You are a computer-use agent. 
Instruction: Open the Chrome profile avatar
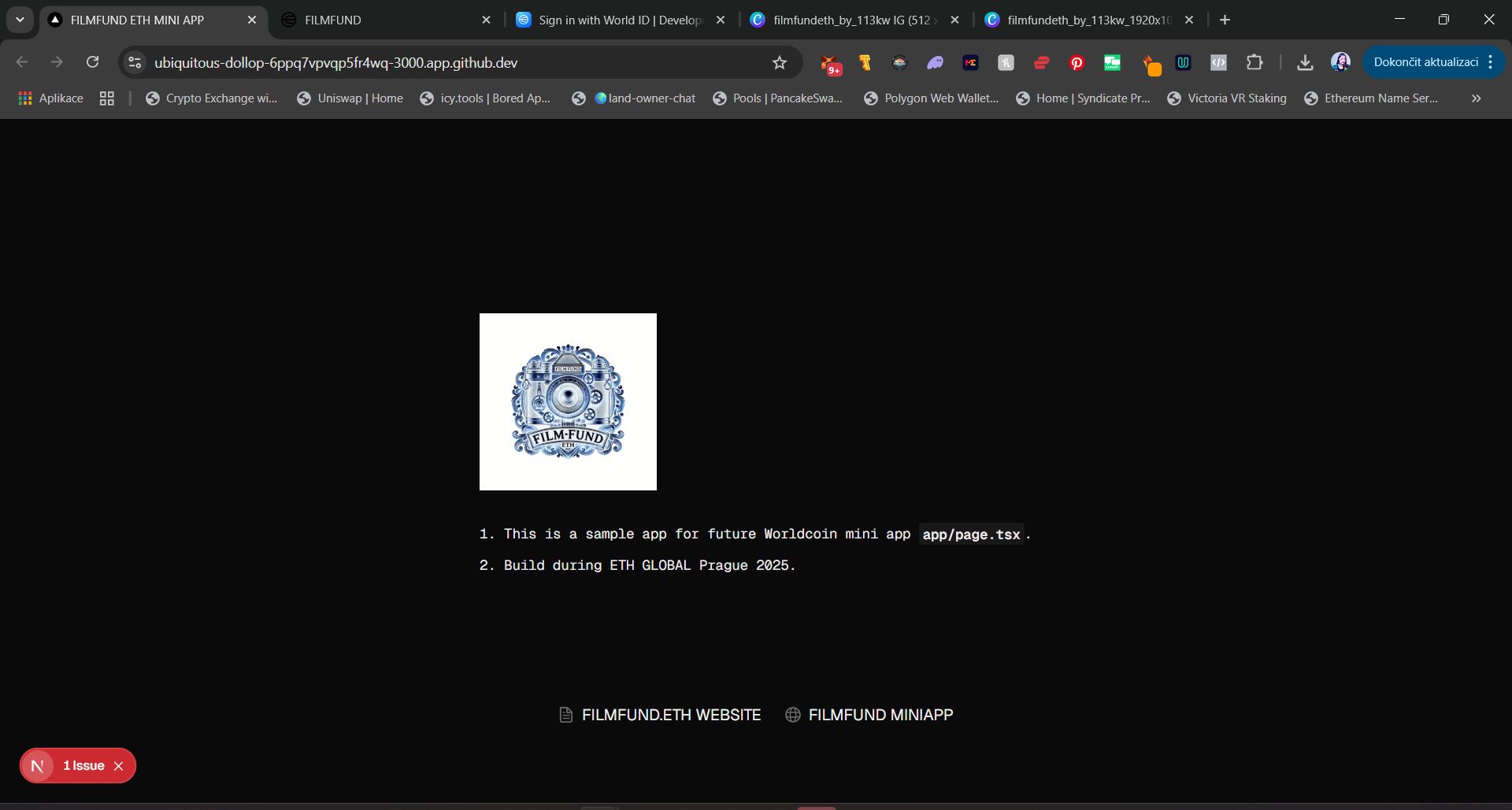point(1340,62)
